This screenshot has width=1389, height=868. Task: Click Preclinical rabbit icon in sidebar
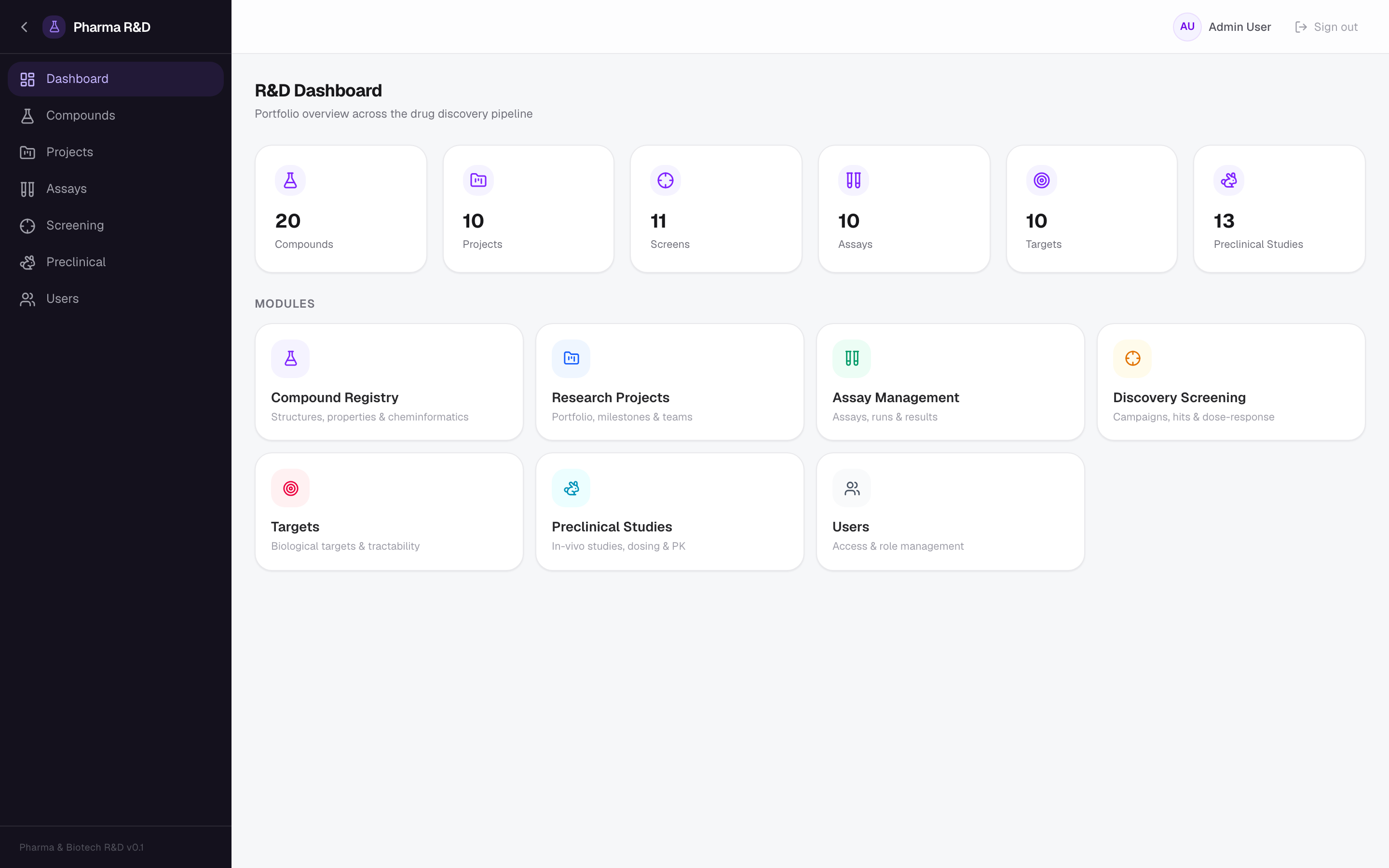tap(27, 263)
